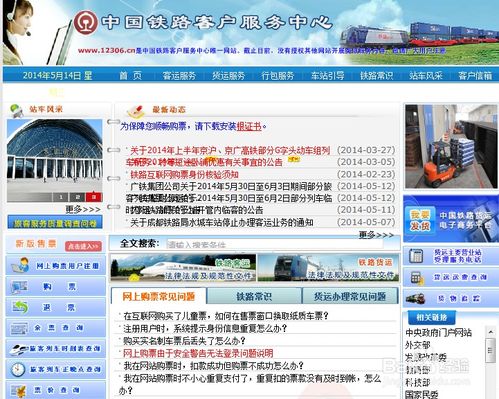Click the 我要发货 badge icon
The width and height of the screenshot is (499, 399).
(x=420, y=221)
